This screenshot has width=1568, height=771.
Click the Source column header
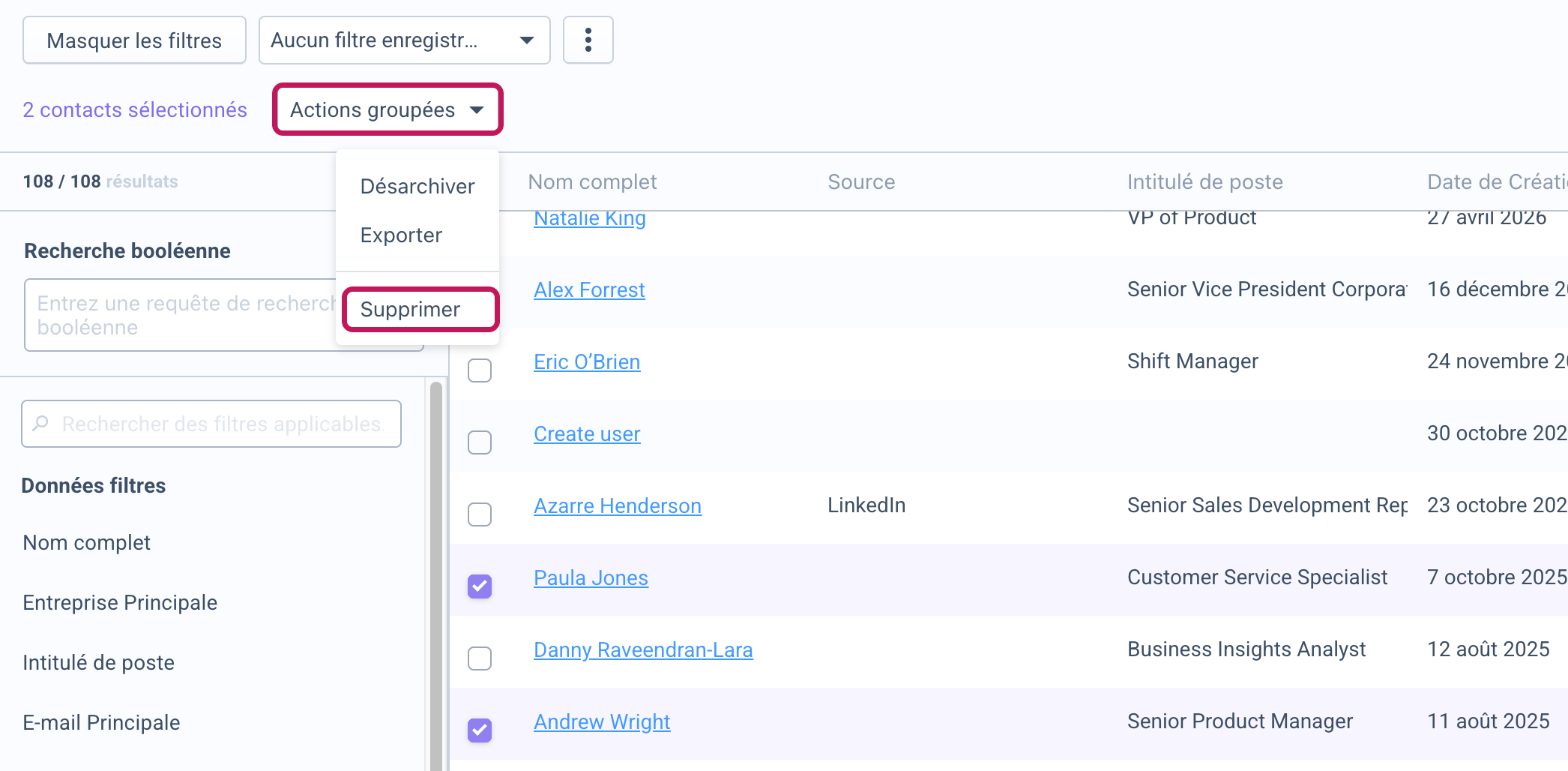pyautogui.click(x=861, y=182)
